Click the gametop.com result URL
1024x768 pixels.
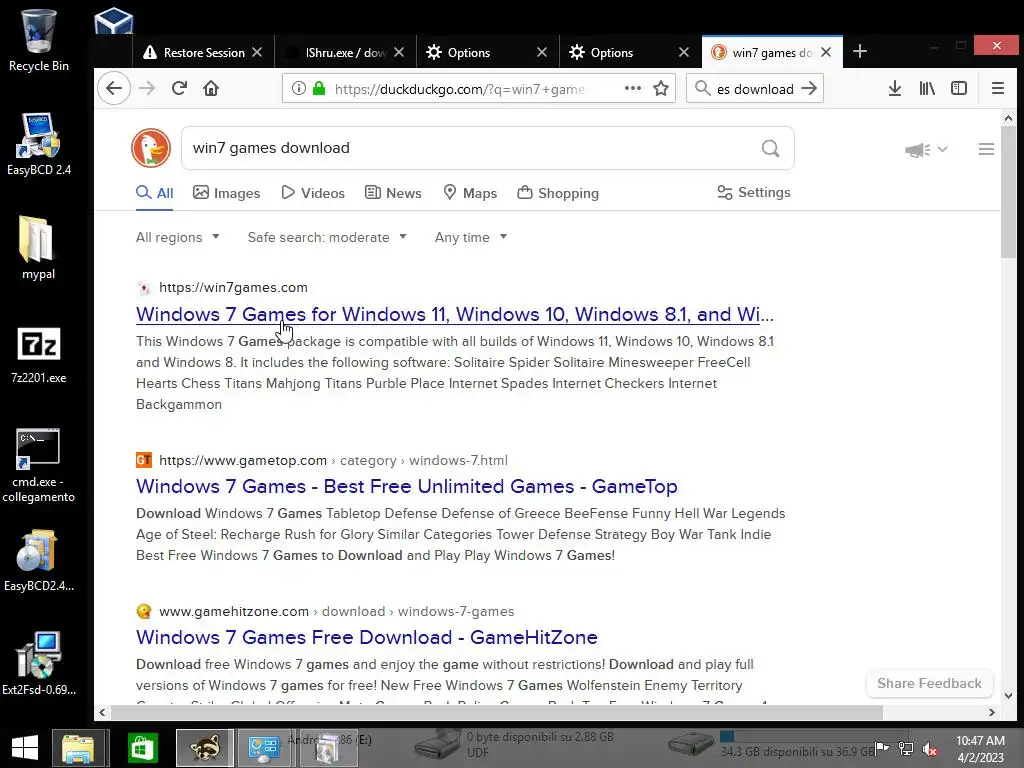tap(333, 460)
